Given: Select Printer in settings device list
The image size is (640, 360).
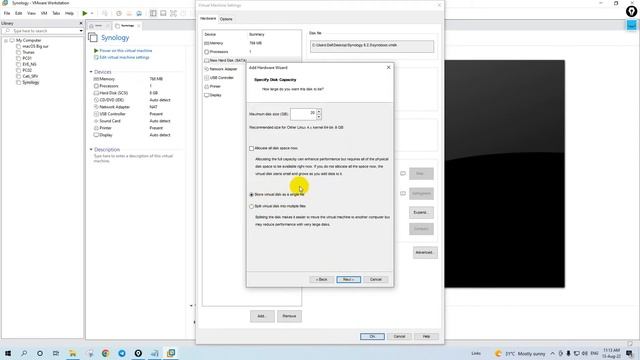Looking at the screenshot, I should pyautogui.click(x=215, y=87).
